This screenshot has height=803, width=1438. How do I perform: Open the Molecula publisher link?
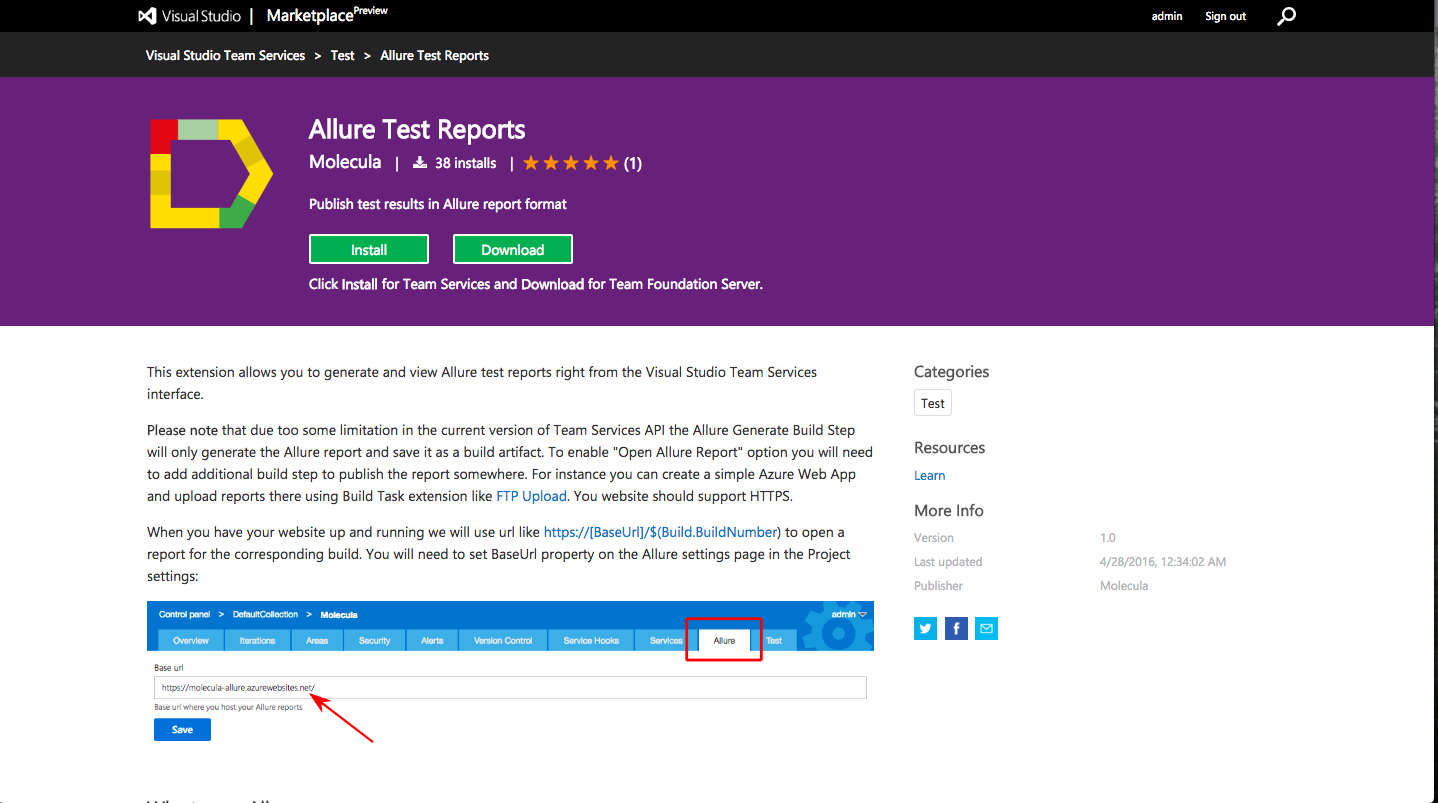point(345,162)
